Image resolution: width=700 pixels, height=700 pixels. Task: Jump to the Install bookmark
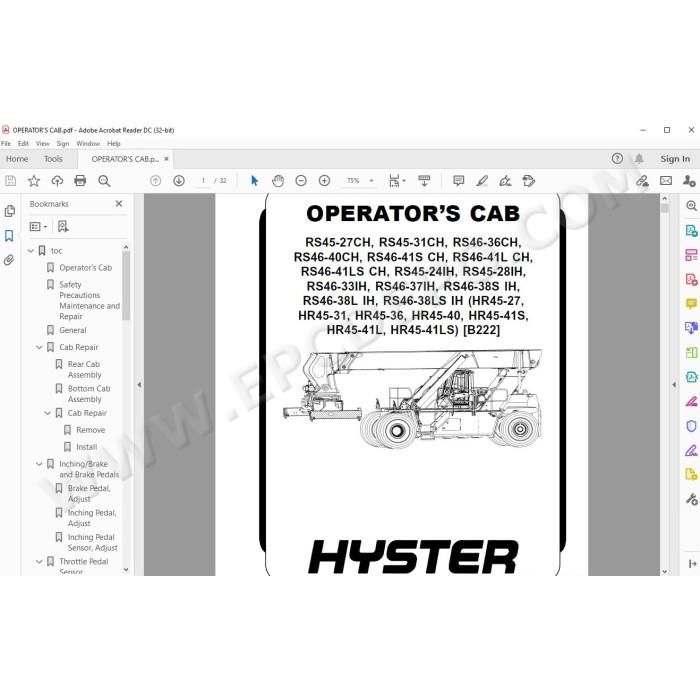[87, 447]
